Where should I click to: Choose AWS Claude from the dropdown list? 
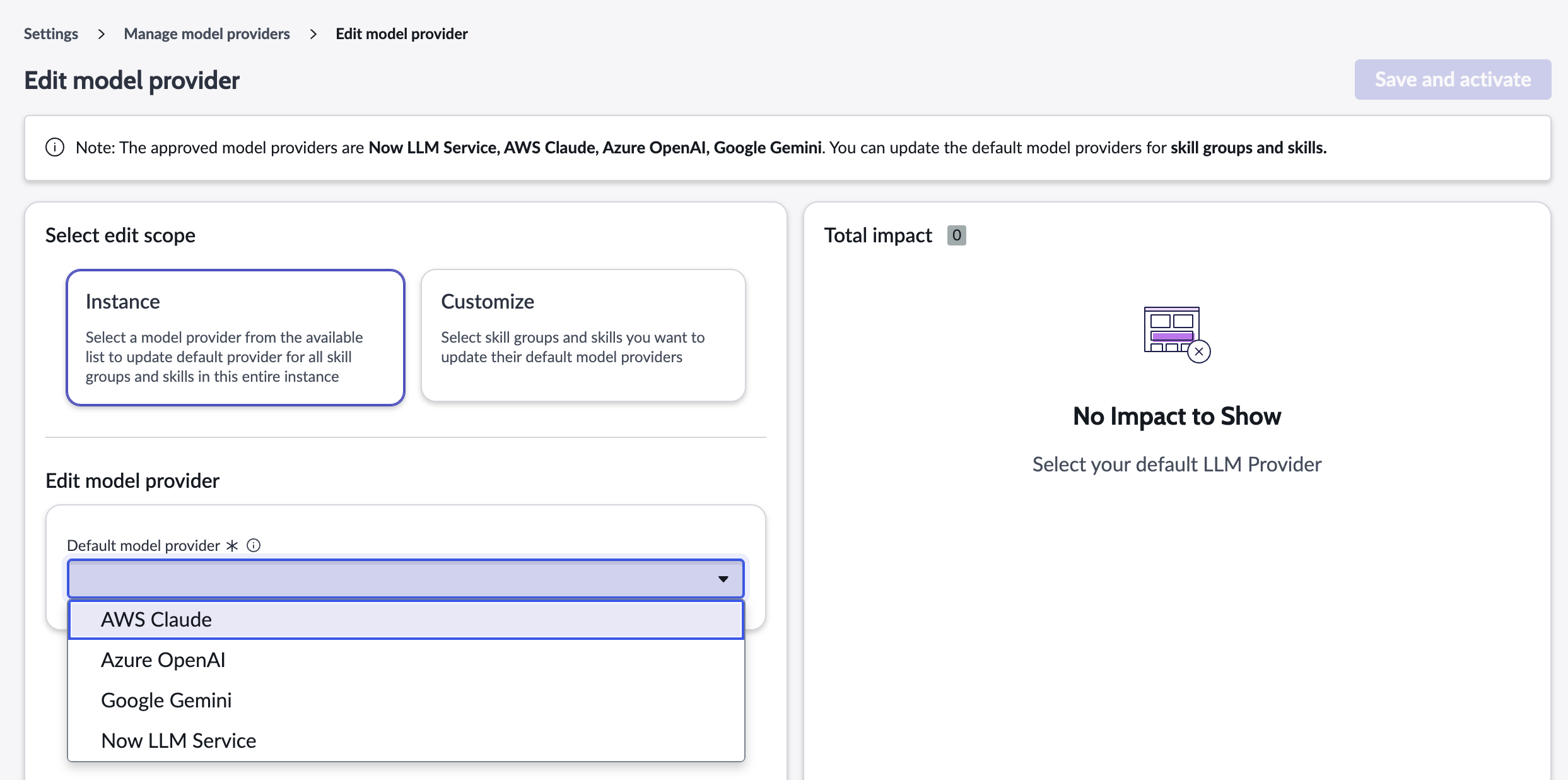click(406, 620)
